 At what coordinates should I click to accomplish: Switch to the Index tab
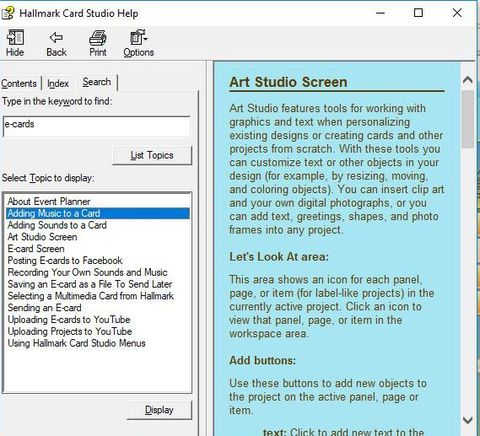tap(58, 83)
